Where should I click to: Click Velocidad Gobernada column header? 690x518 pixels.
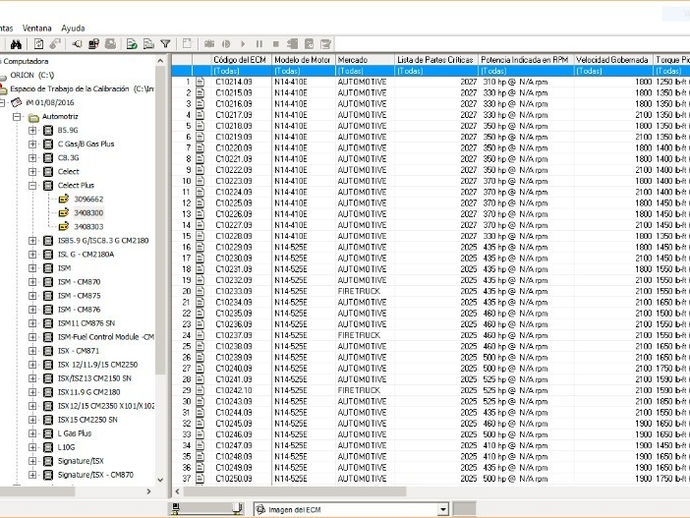[613, 60]
